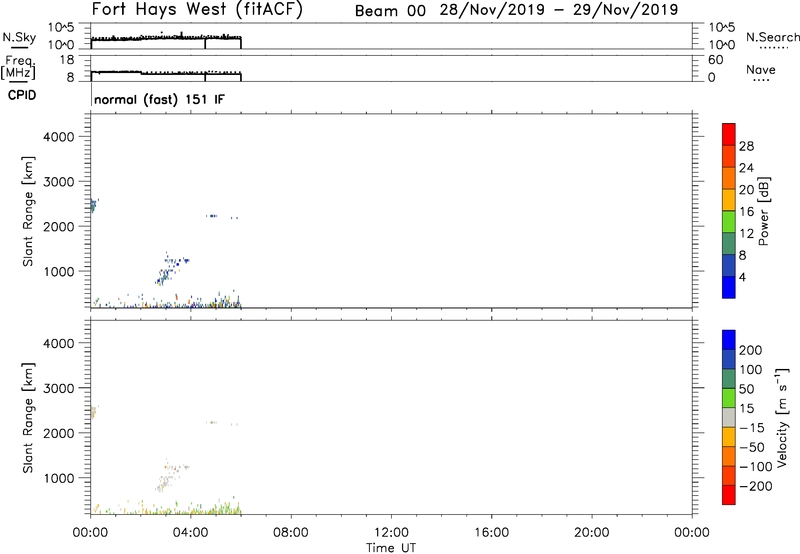Click the Slant Range label of velocity panel
This screenshot has width=800, height=554.
(28, 418)
